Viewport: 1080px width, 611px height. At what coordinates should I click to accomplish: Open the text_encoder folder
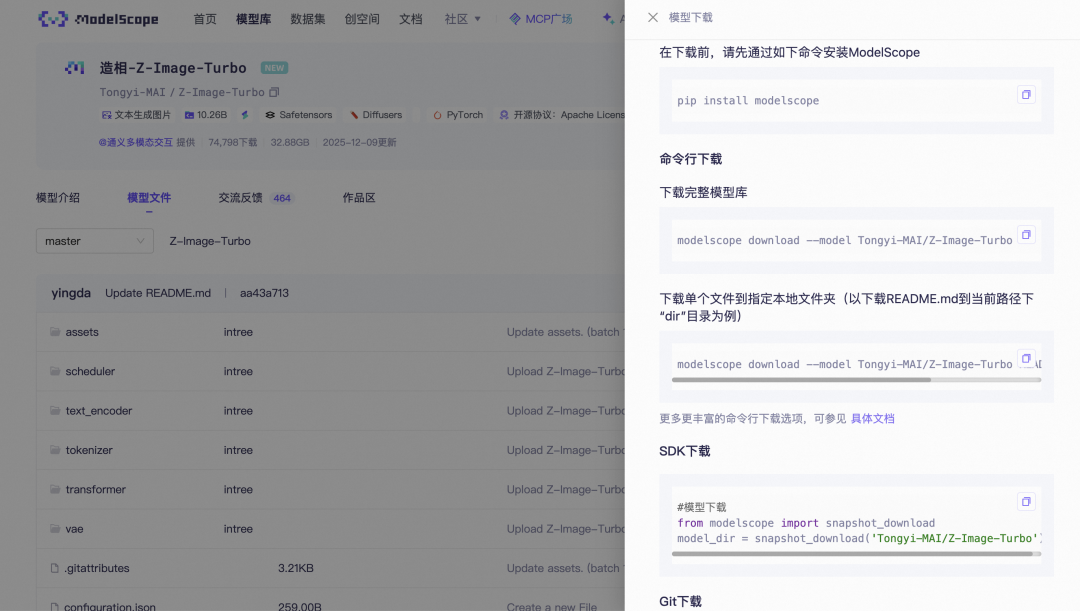pos(98,411)
